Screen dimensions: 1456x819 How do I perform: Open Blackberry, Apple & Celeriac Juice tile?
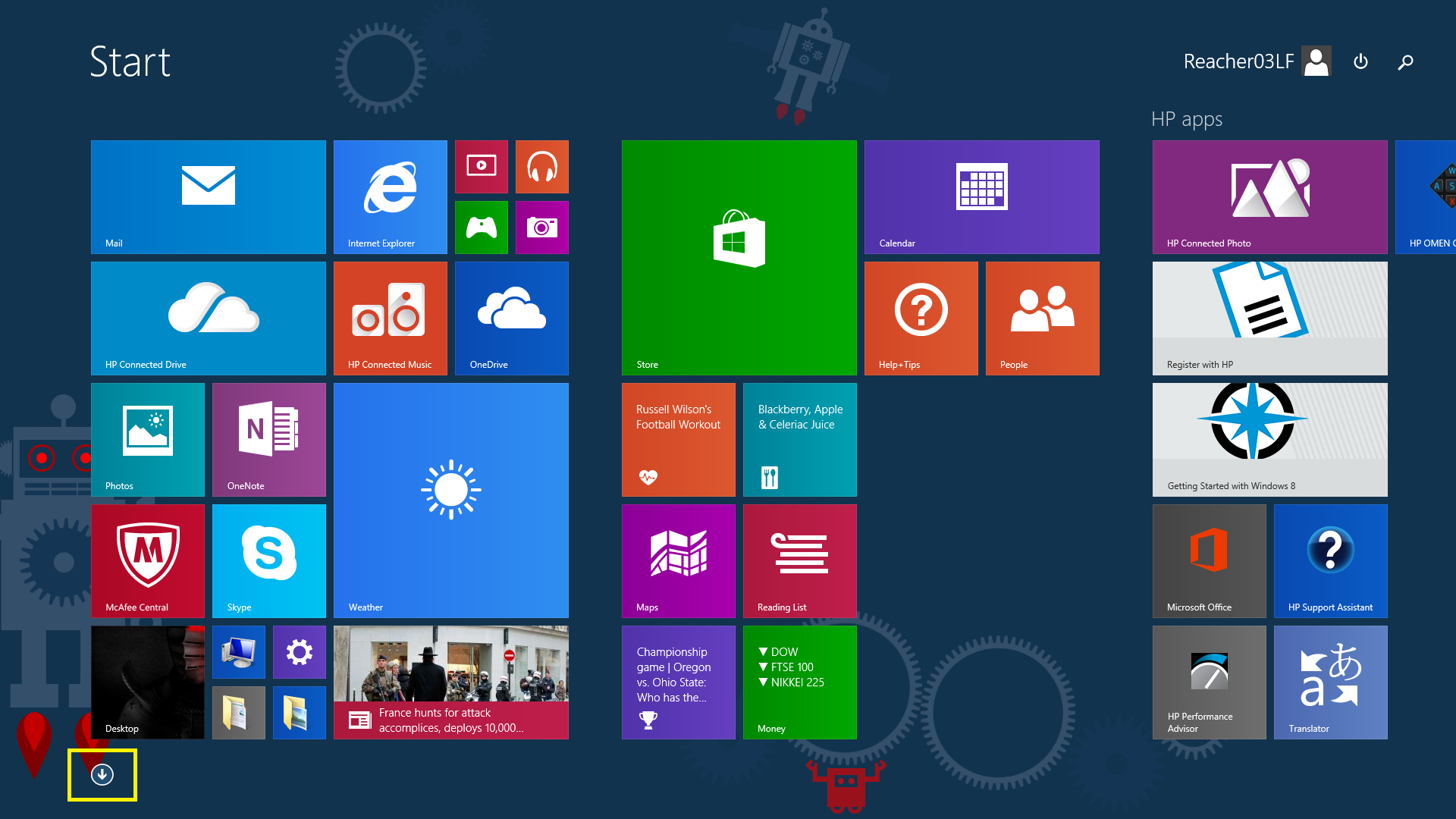pyautogui.click(x=800, y=440)
